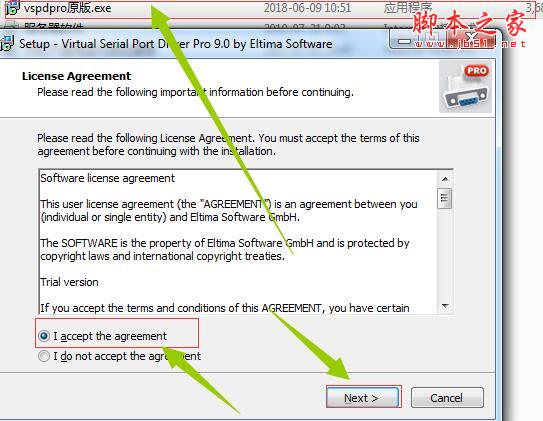Click the scrollbar track below the thumb
This screenshot has height=421, width=543.
[445, 253]
